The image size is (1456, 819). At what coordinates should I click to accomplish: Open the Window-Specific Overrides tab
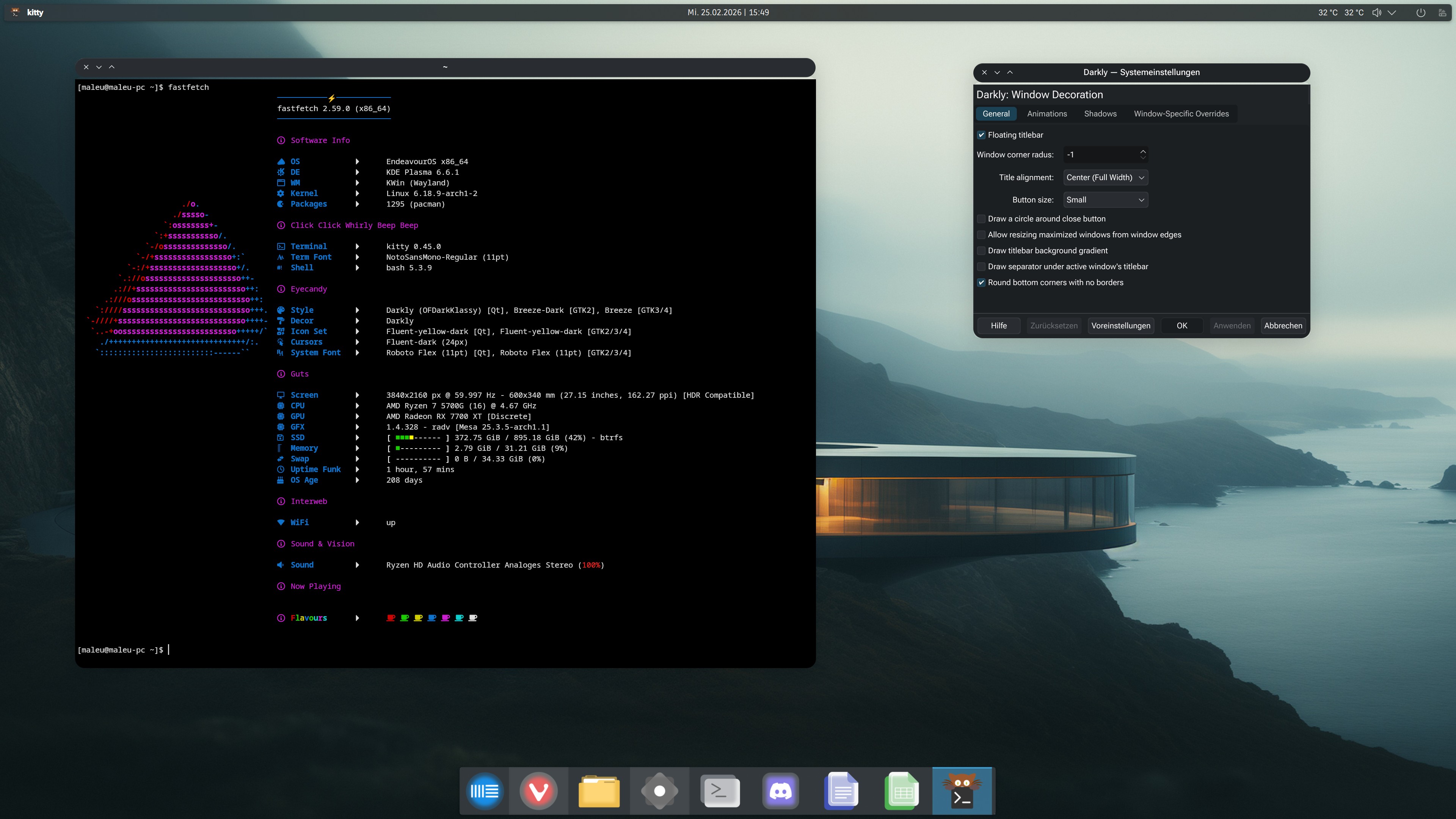click(x=1181, y=114)
